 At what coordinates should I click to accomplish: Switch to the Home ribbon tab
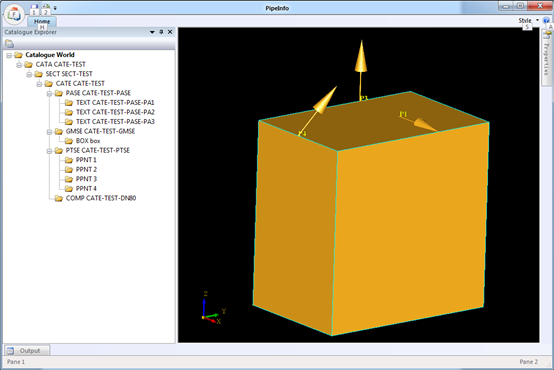[42, 21]
